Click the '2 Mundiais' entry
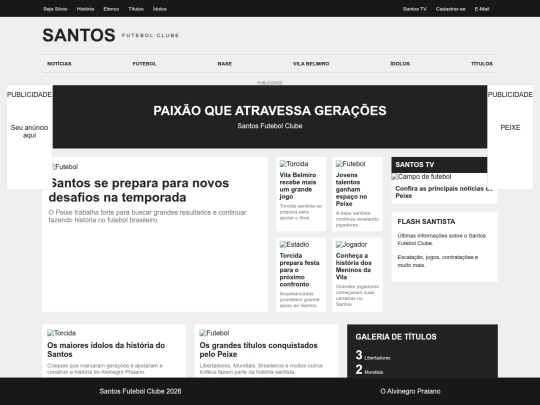540x405 pixels. (369, 370)
